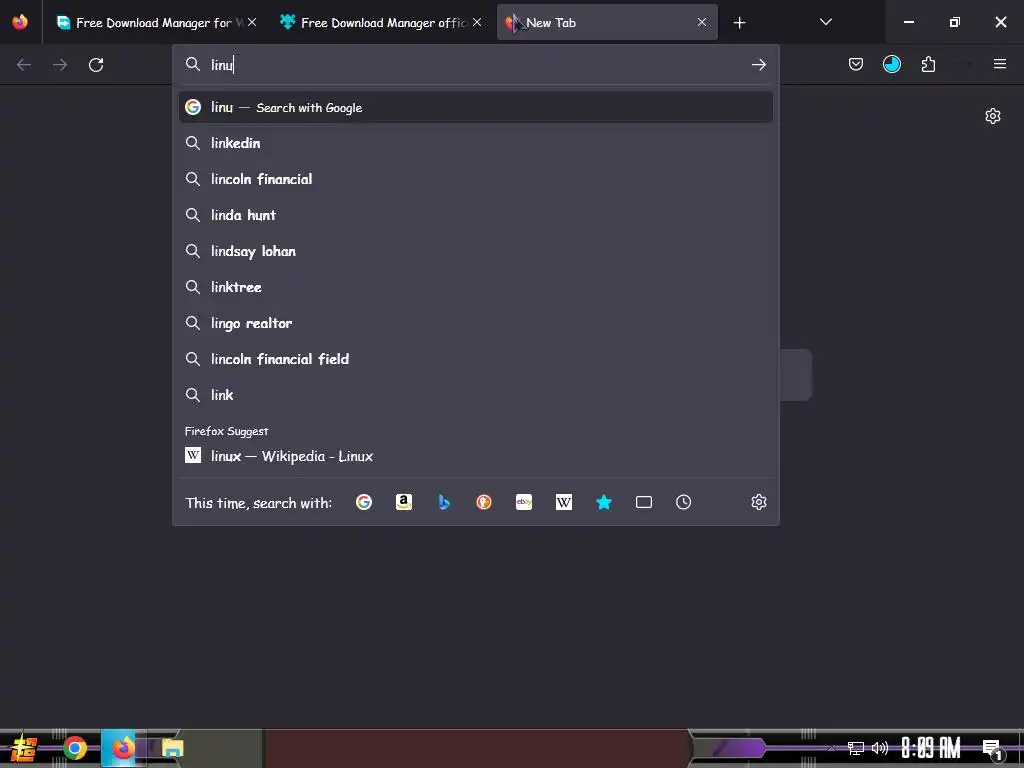Search with Google one-off engine icon
The height and width of the screenshot is (768, 1024).
click(x=364, y=502)
